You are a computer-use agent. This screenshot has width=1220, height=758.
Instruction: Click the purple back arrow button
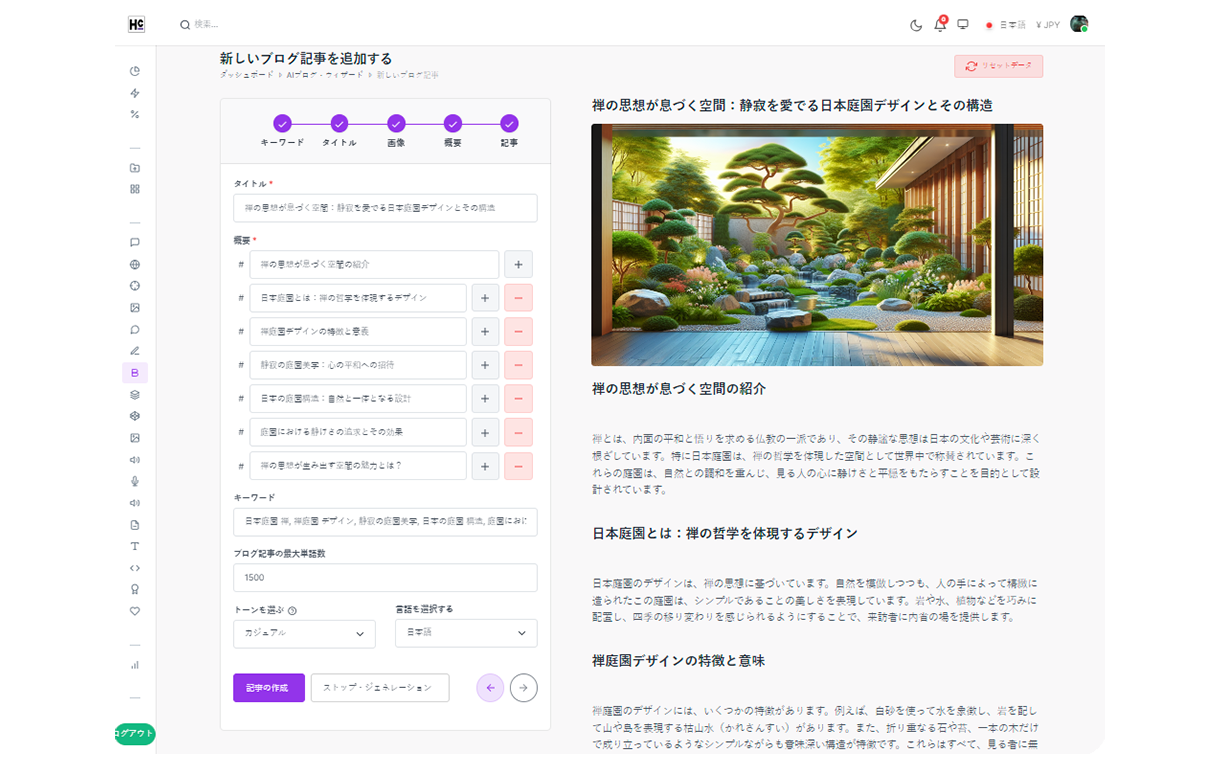[x=490, y=688]
